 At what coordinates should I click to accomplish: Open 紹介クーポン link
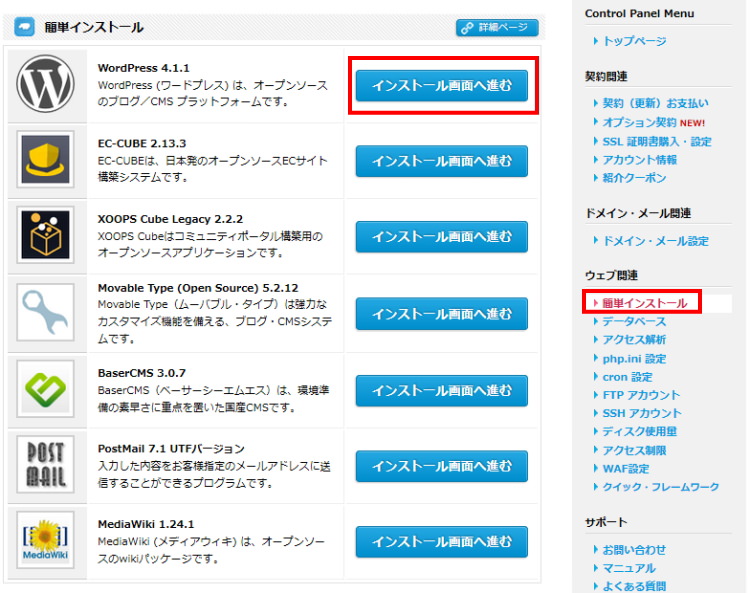tap(634, 178)
